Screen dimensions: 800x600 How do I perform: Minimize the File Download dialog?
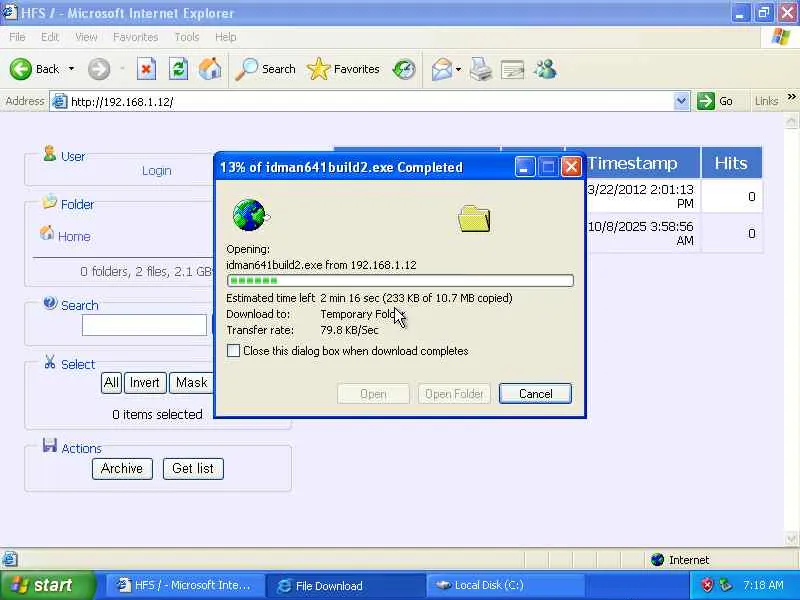[524, 167]
